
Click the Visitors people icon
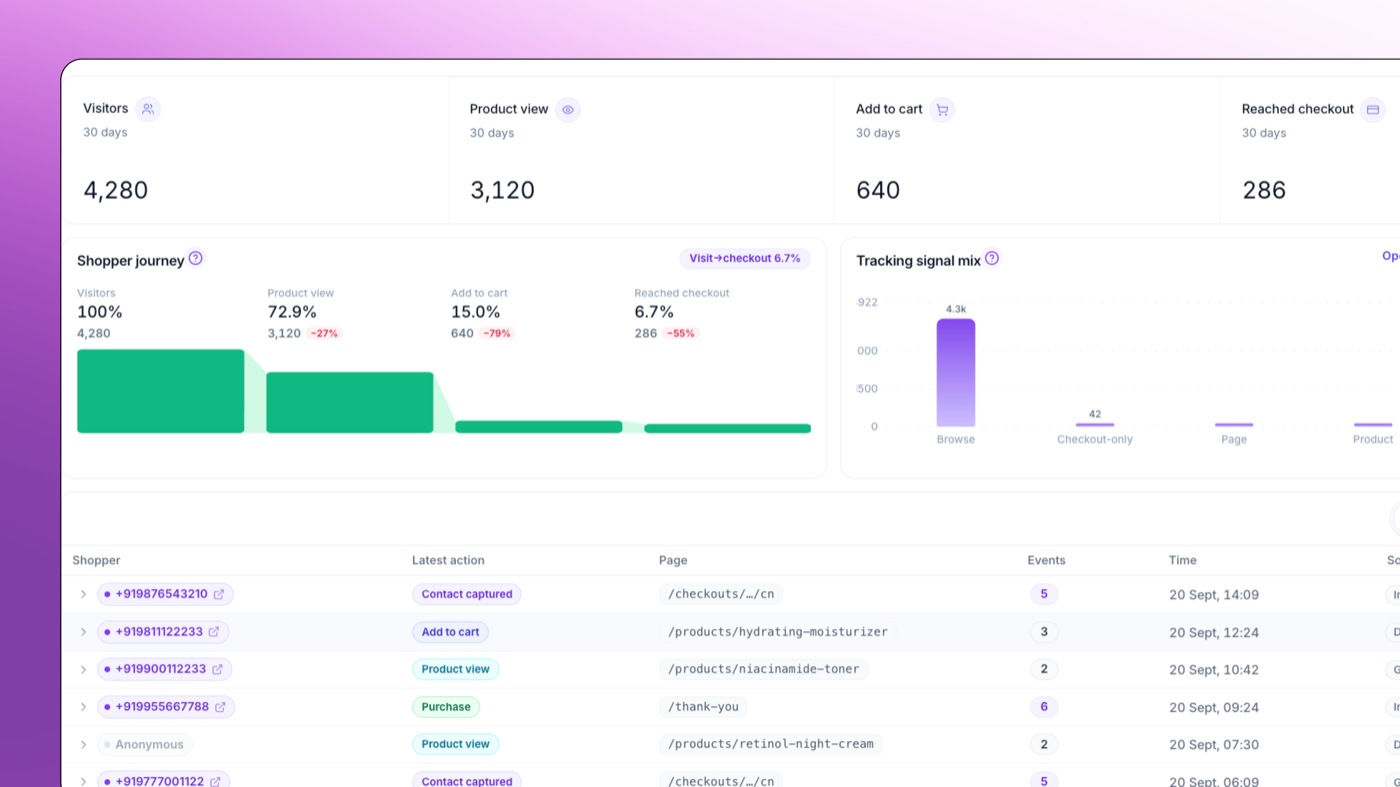tap(148, 109)
